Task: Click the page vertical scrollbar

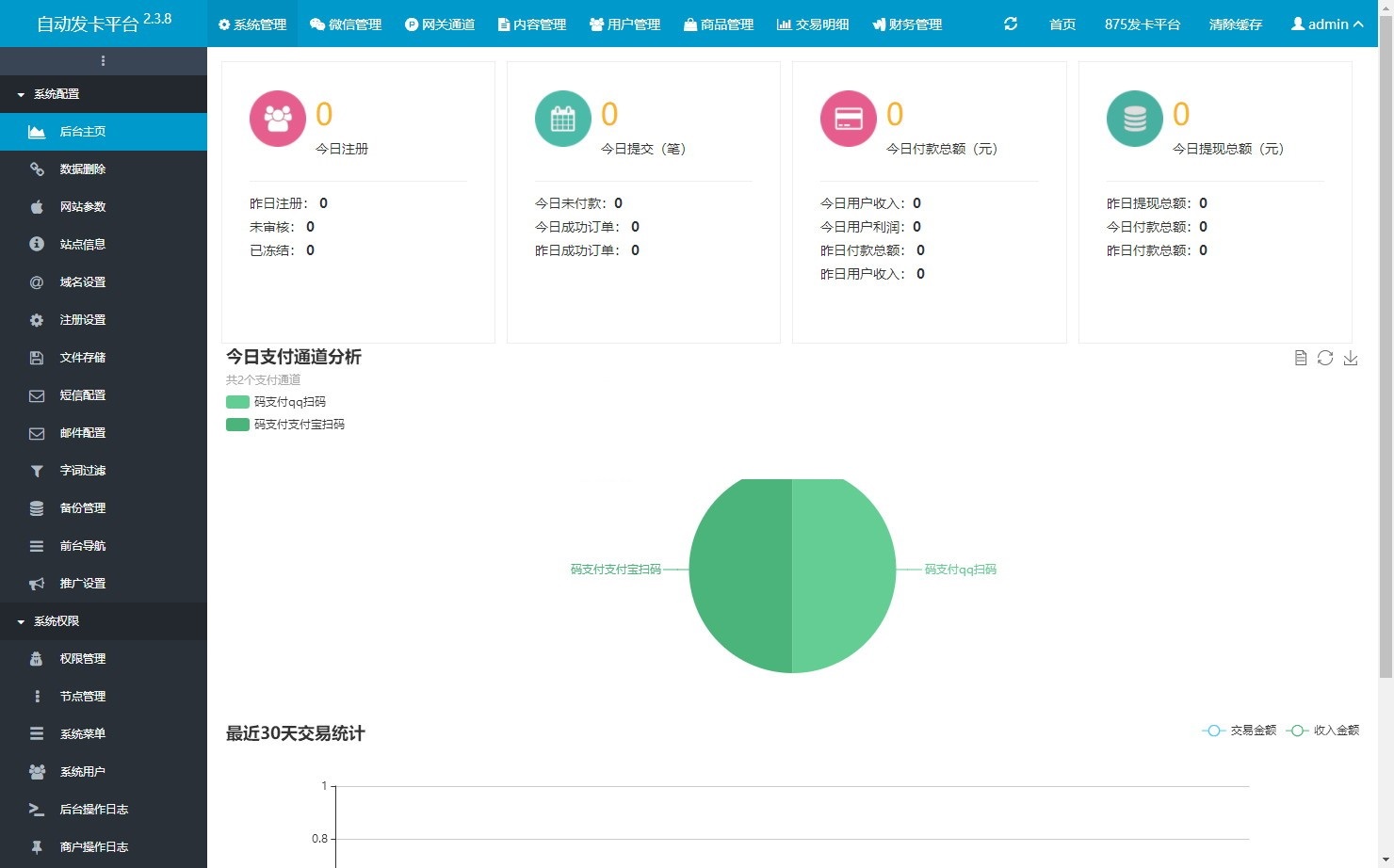Action: tap(1386, 377)
